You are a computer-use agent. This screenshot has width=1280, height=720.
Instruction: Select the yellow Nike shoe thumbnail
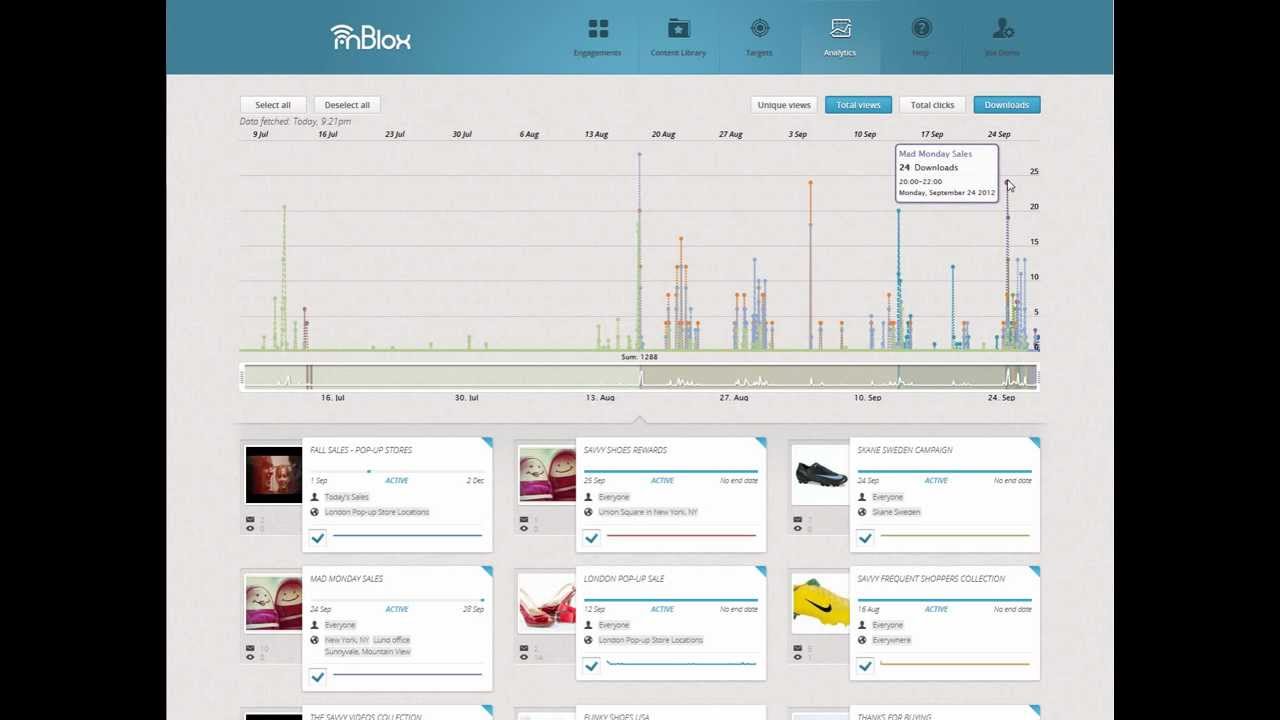tap(820, 603)
